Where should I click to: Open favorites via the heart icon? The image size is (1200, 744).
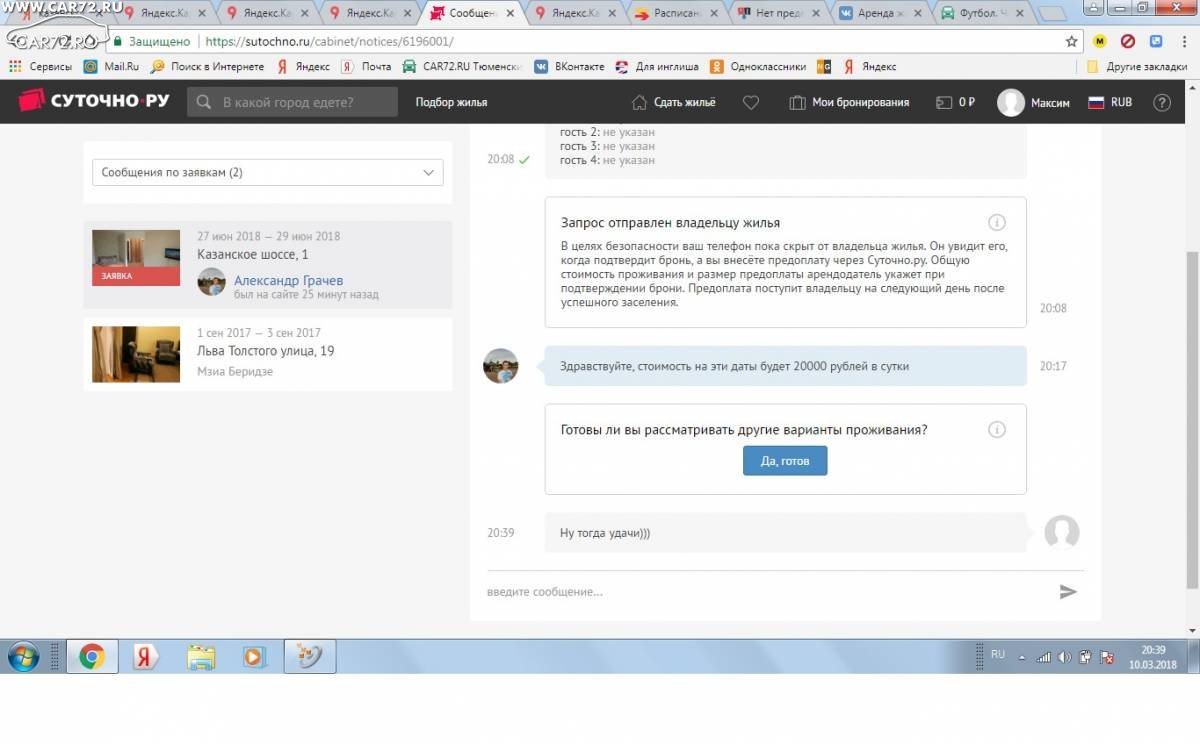point(751,102)
